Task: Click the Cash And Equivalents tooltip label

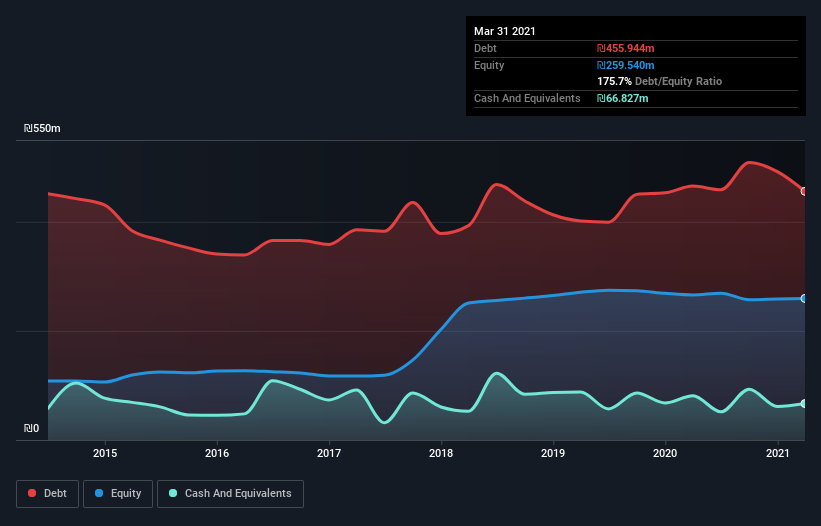Action: tap(527, 98)
